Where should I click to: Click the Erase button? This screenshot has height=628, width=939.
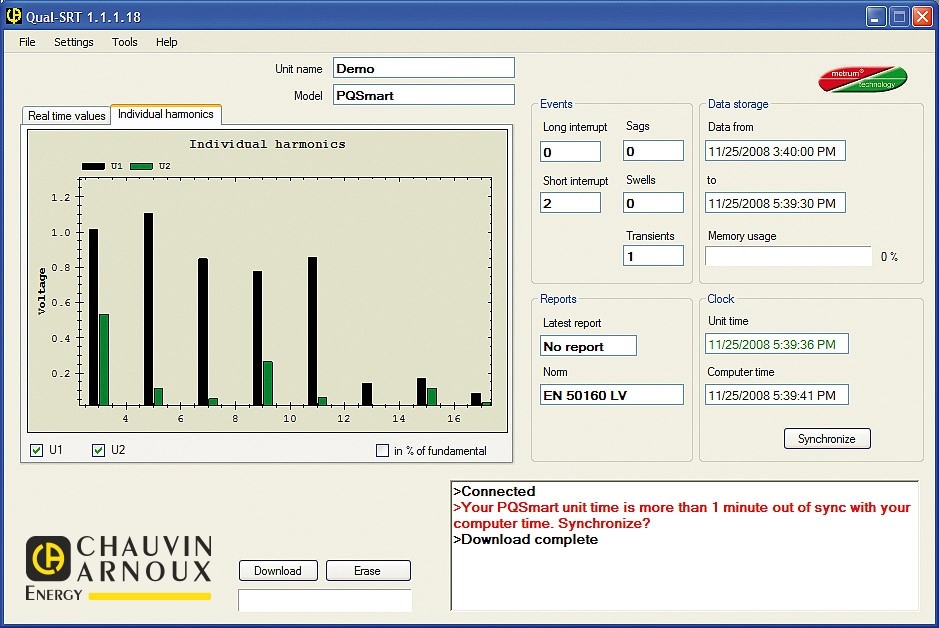tap(368, 571)
